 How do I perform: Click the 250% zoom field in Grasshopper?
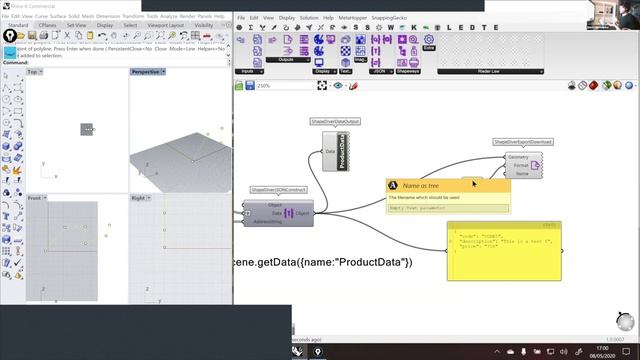(284, 86)
